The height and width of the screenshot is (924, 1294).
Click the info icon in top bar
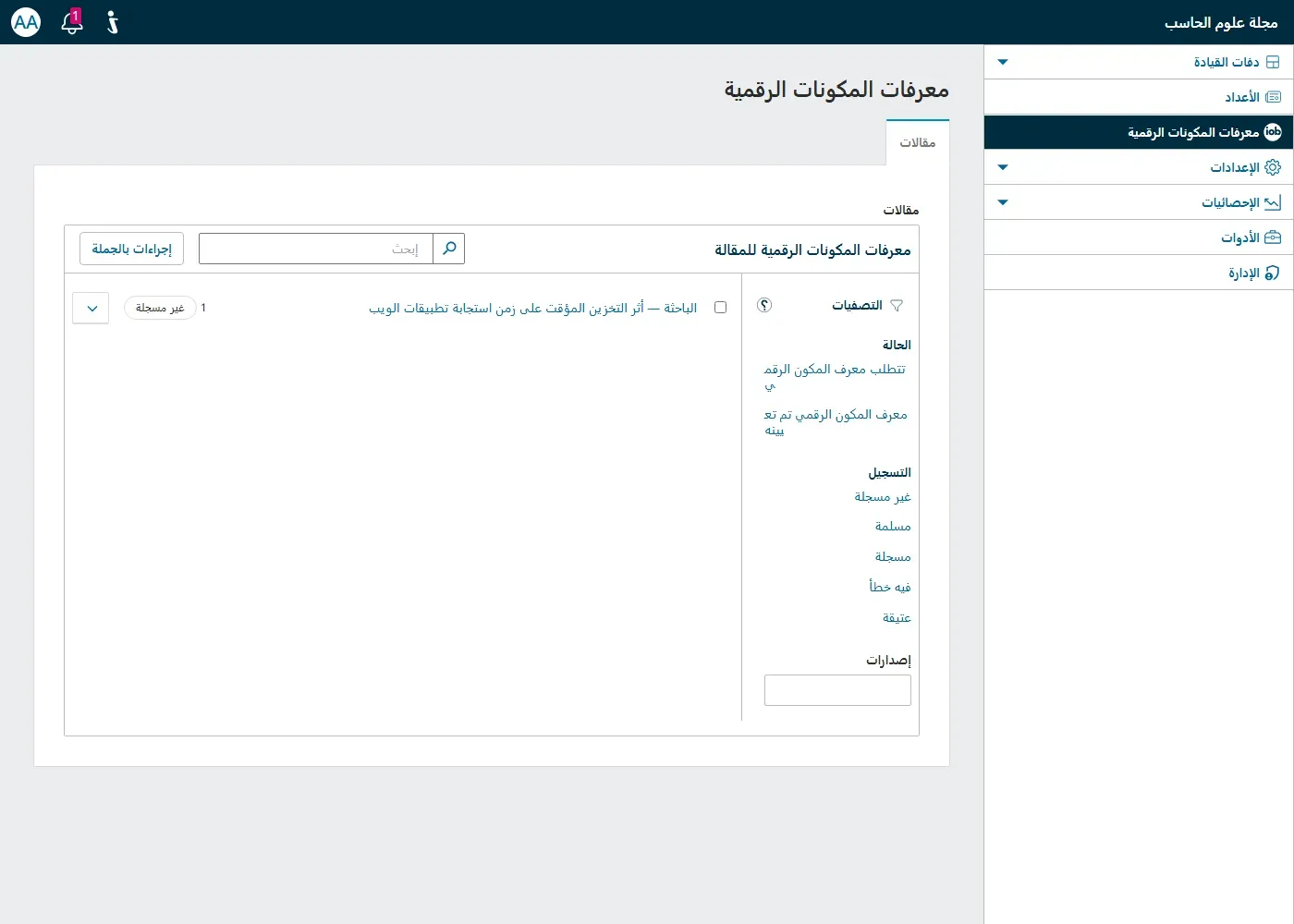[113, 22]
